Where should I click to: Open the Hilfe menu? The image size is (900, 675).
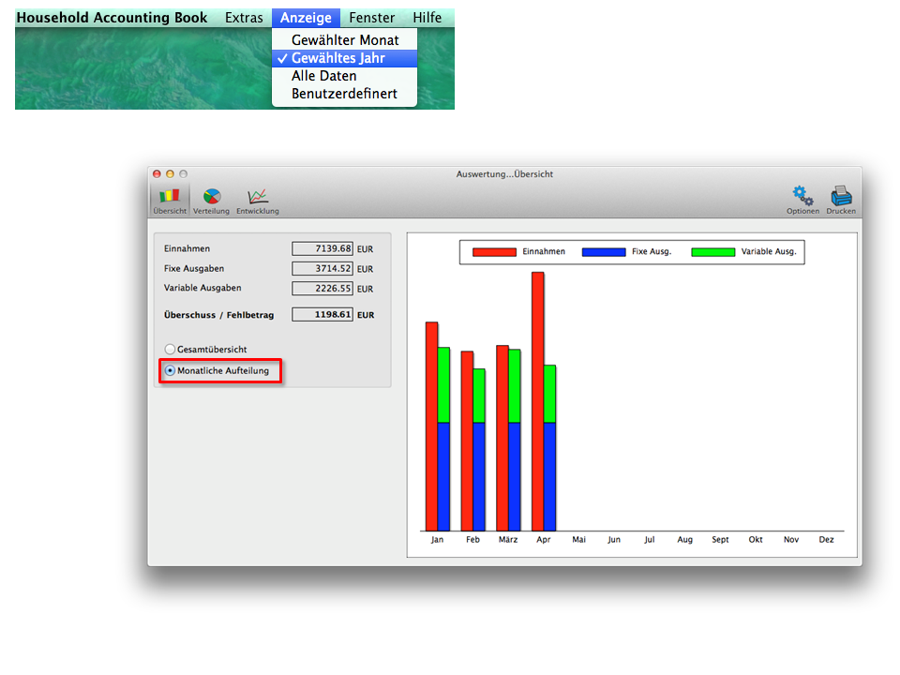(427, 18)
